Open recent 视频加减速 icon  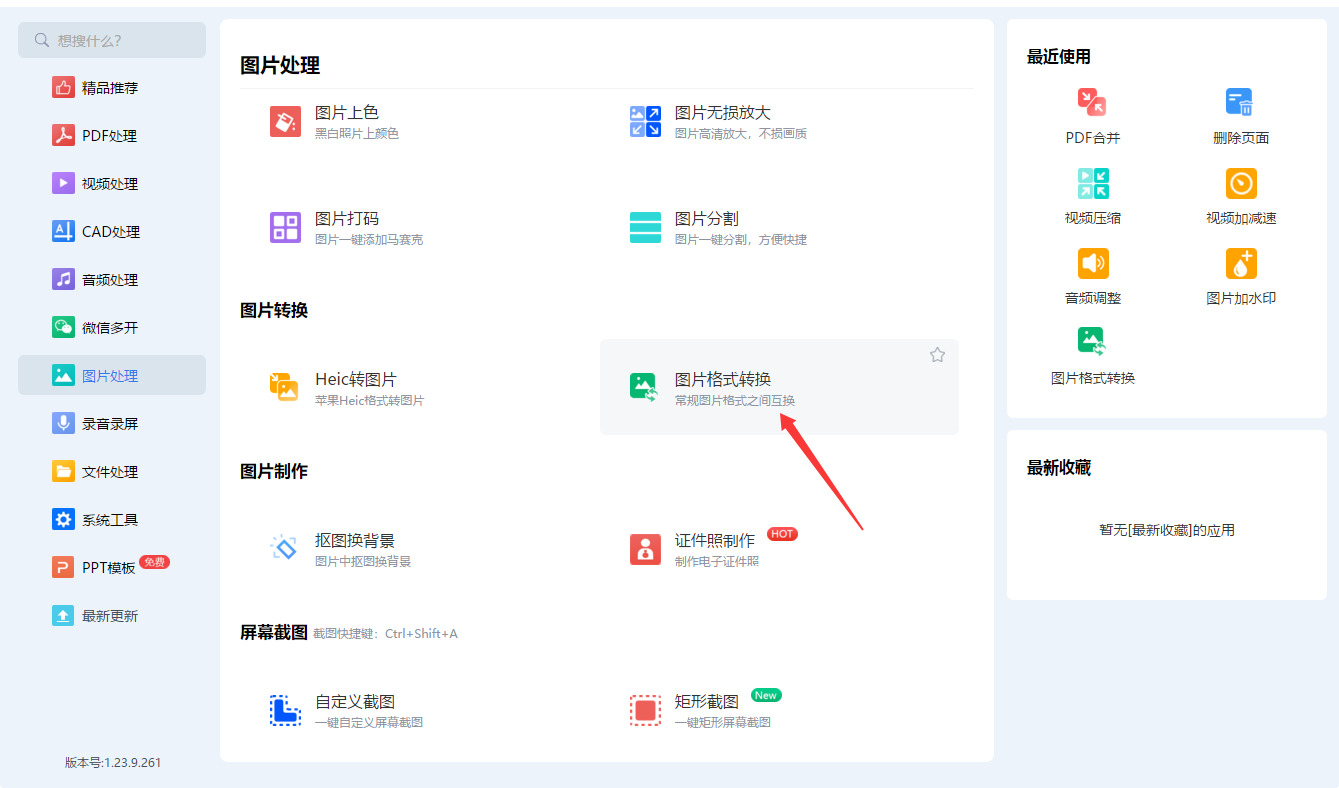[x=1241, y=183]
